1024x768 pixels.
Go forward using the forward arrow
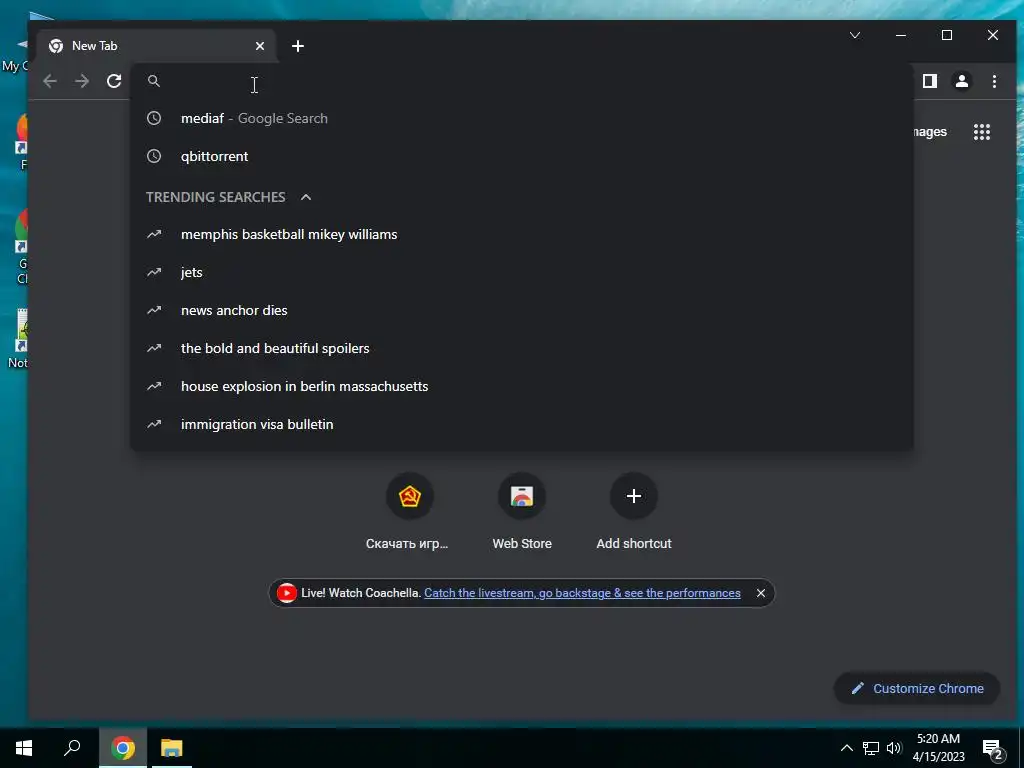coord(82,81)
